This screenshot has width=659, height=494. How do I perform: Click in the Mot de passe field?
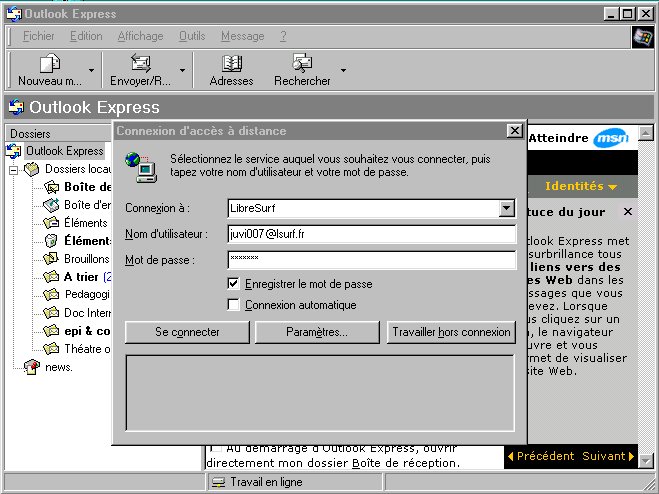372,259
